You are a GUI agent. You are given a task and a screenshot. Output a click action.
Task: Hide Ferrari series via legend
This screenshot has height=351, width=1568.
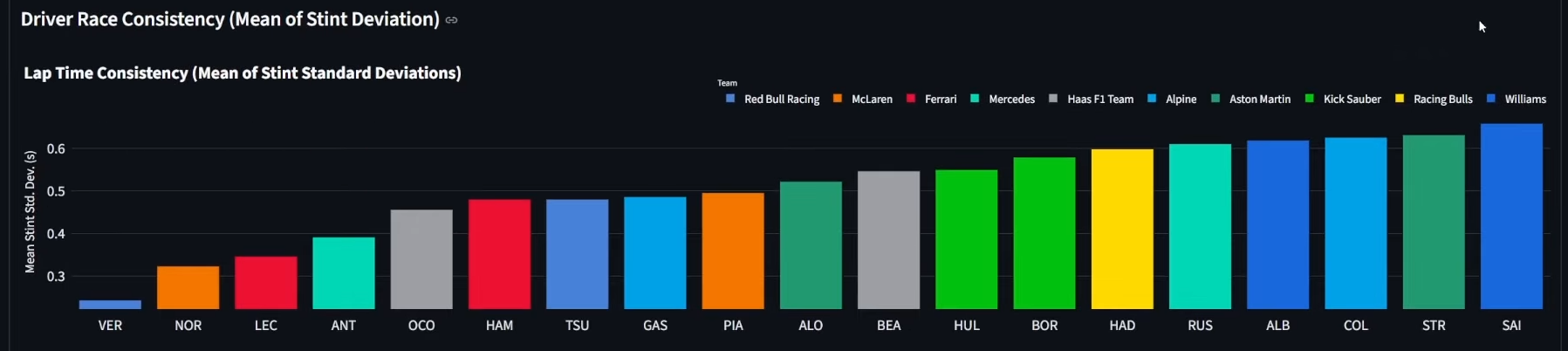pyautogui.click(x=931, y=99)
